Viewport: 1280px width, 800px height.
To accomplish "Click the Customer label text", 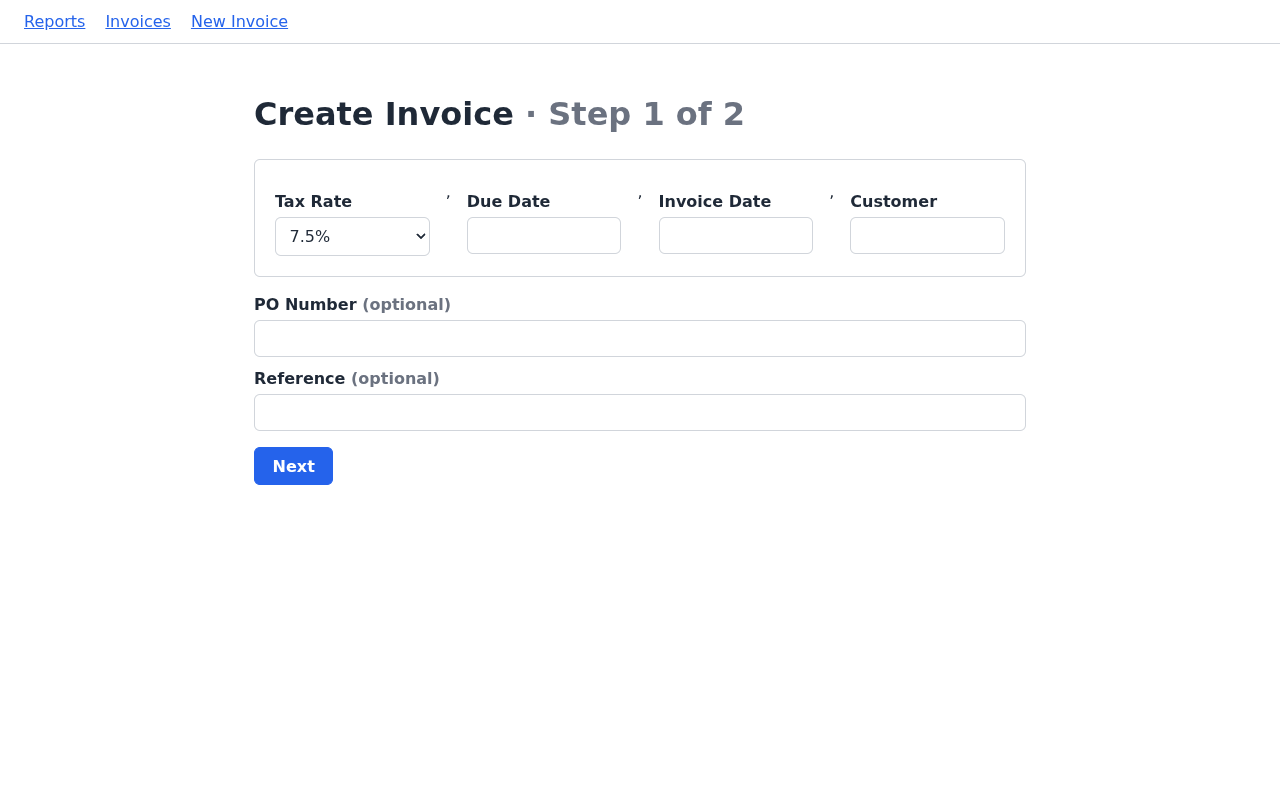I will [x=893, y=201].
